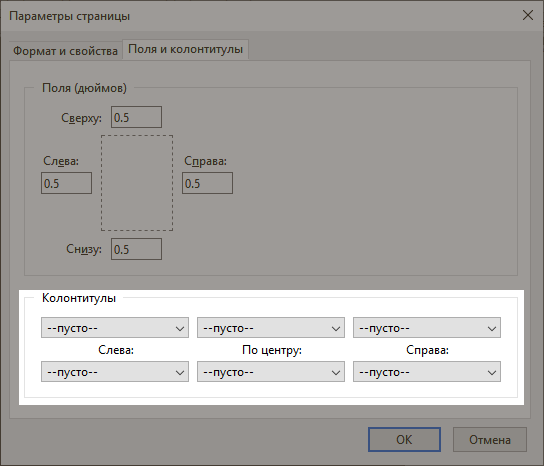Confirm with the OK button
Viewport: 544px width, 466px height.
pos(404,440)
